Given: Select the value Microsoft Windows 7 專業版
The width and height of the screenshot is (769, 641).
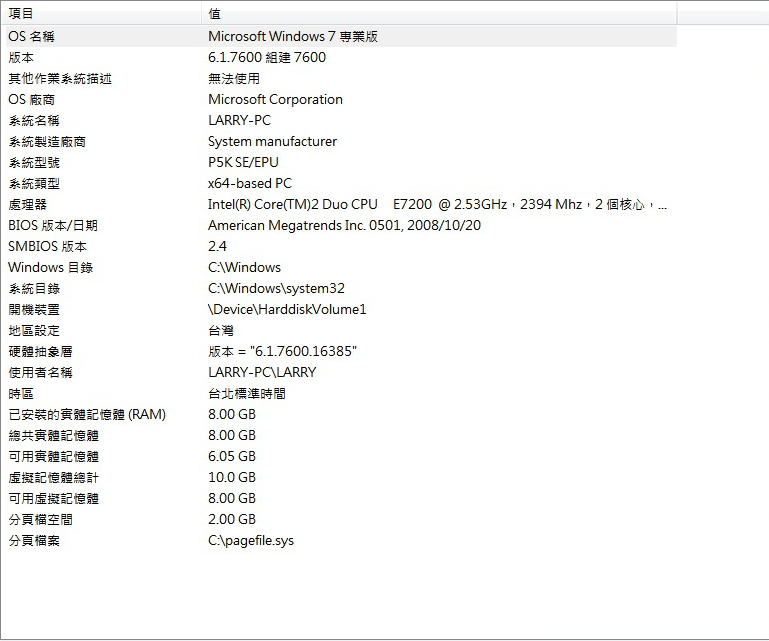Looking at the screenshot, I should (x=293, y=36).
